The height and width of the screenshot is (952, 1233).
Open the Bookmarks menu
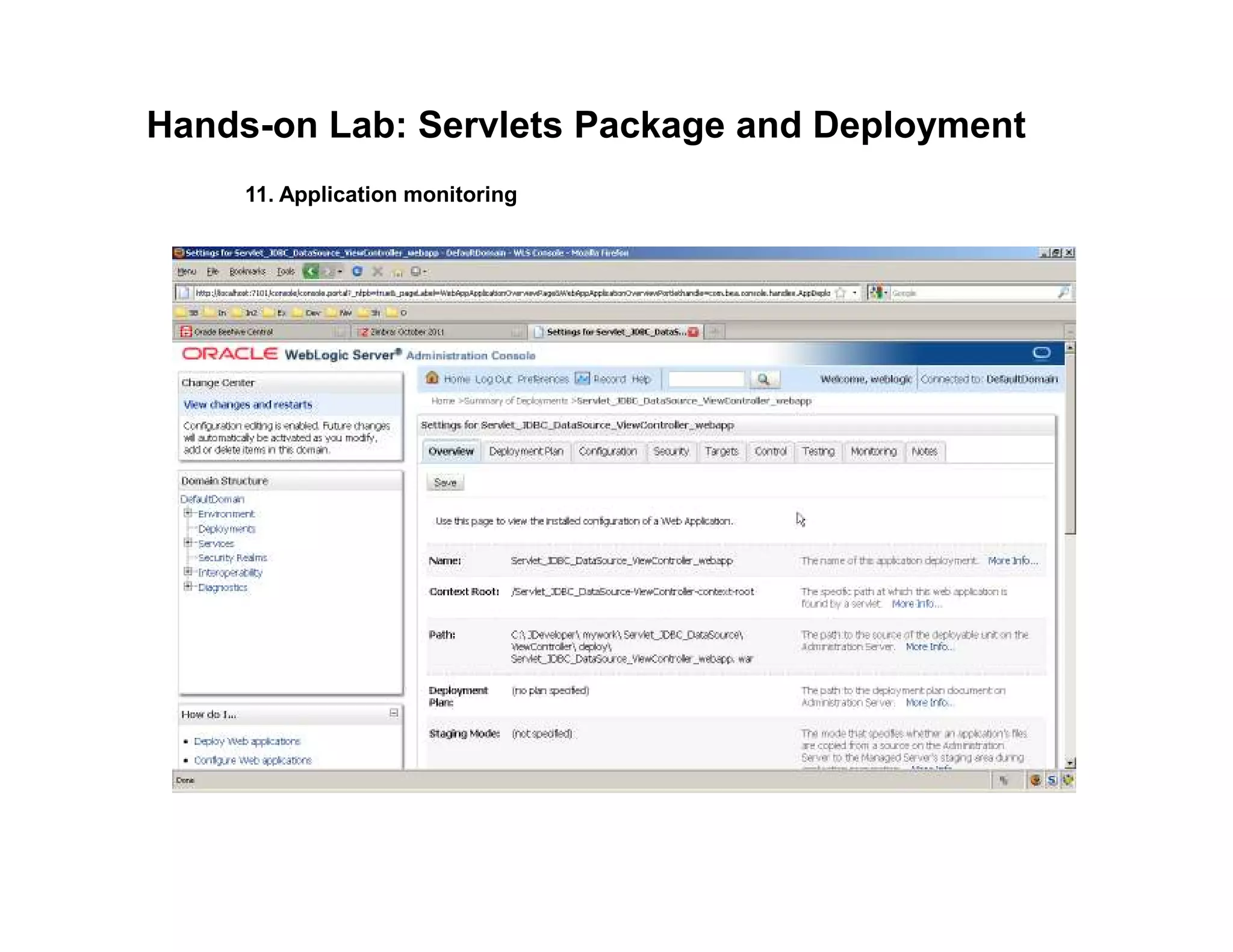pos(247,272)
